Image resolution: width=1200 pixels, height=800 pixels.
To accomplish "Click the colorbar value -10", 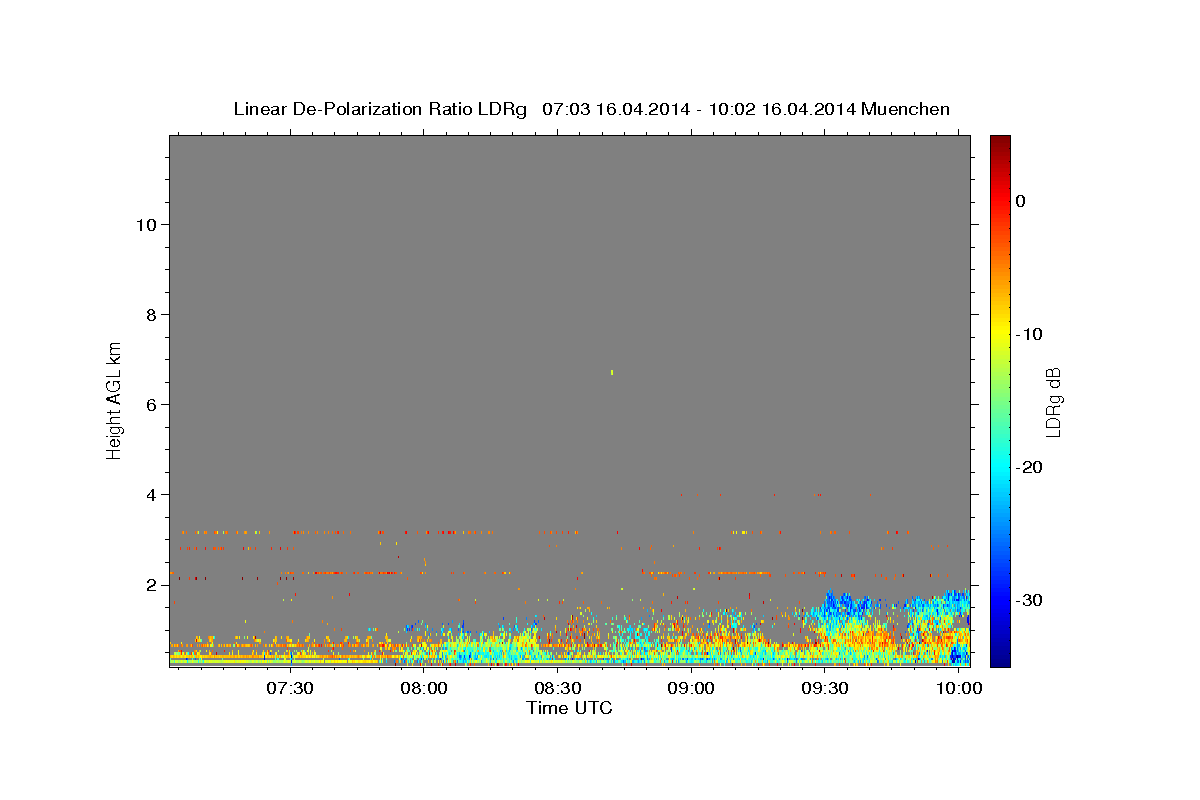I will [x=1030, y=334].
